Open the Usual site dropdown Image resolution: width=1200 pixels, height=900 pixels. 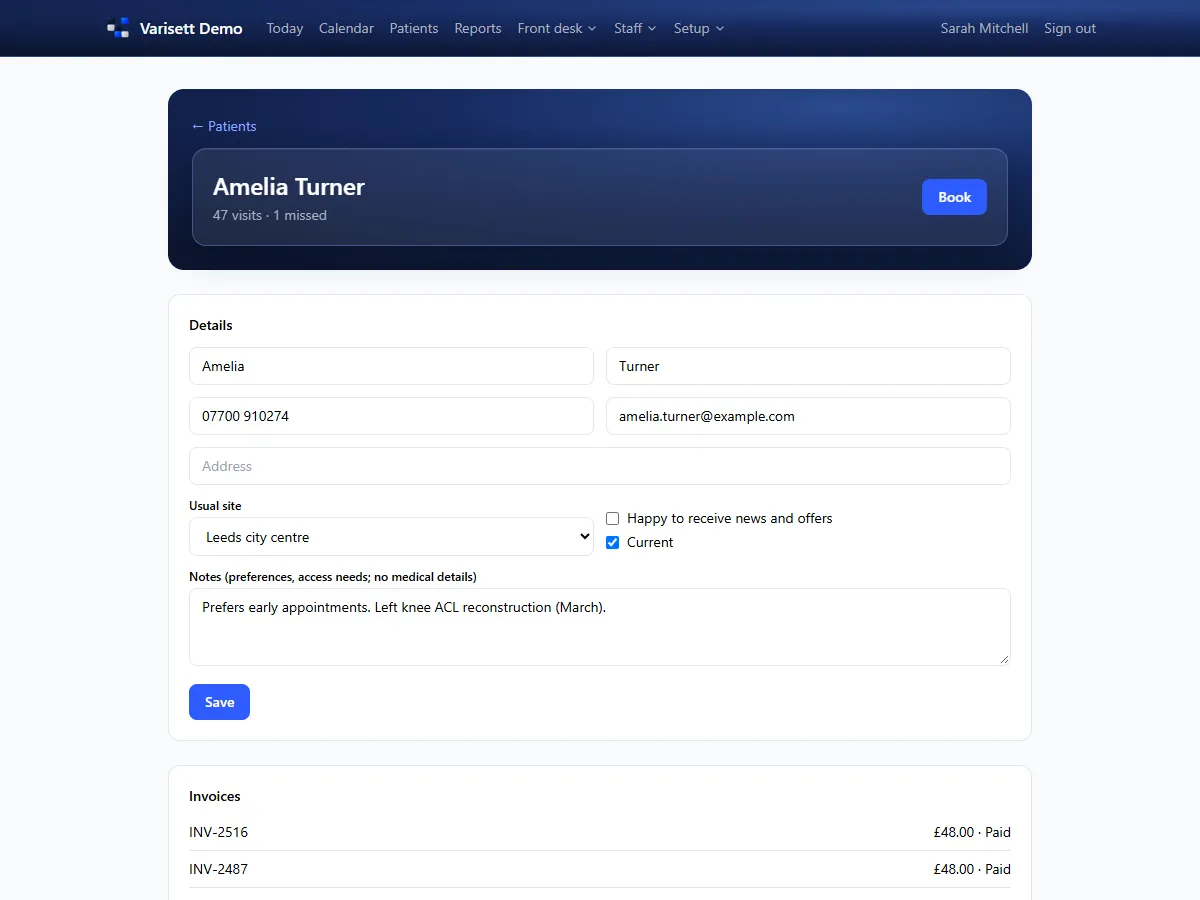click(x=391, y=537)
